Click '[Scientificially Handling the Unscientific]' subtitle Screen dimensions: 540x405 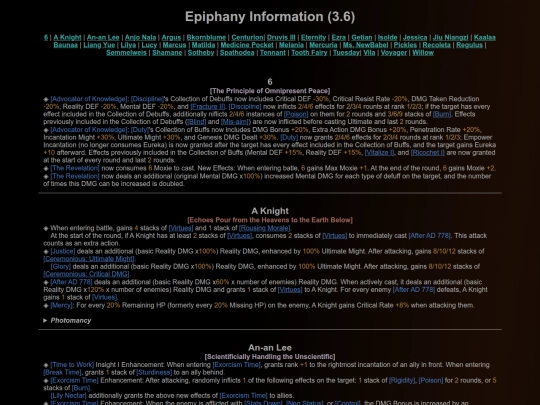point(270,357)
